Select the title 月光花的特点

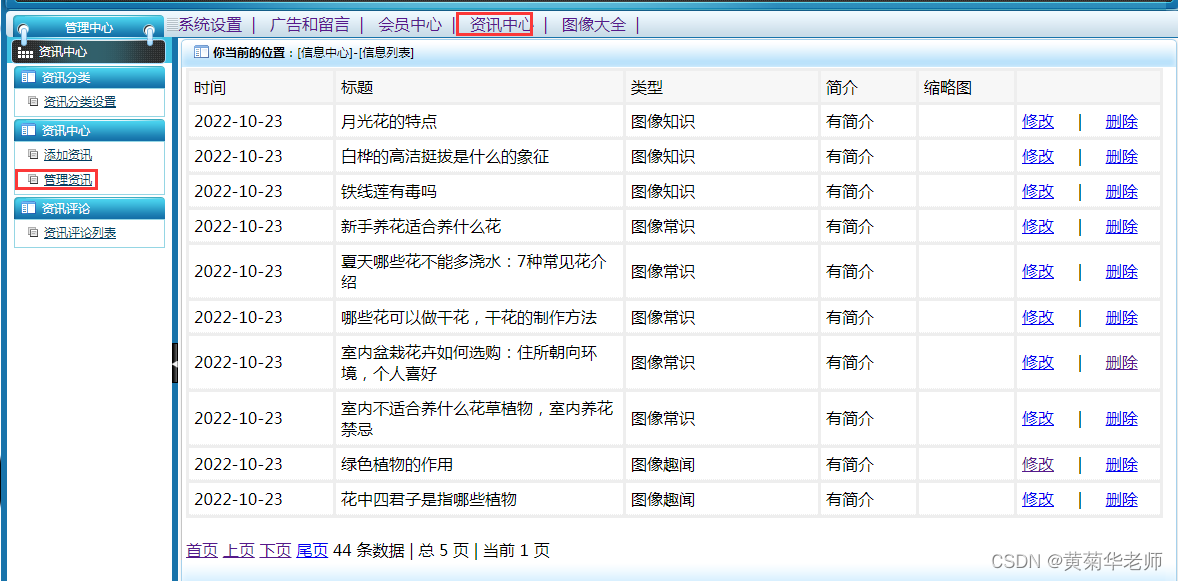click(389, 122)
